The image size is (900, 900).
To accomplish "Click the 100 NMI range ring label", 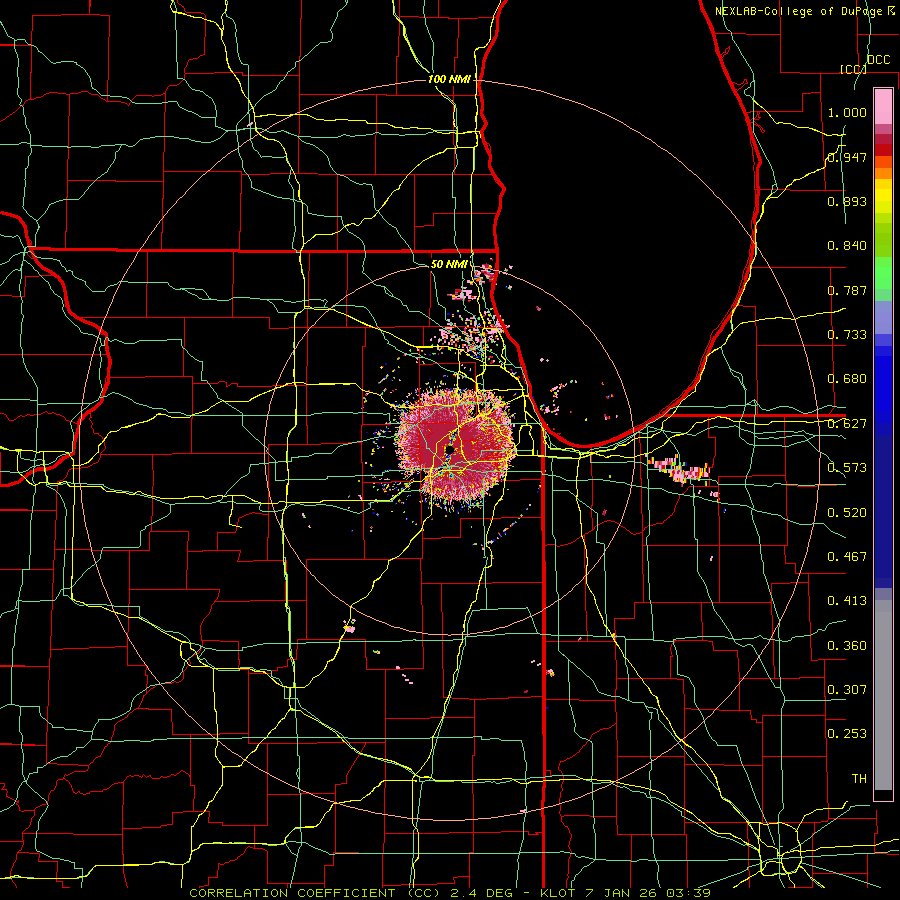I will [449, 79].
